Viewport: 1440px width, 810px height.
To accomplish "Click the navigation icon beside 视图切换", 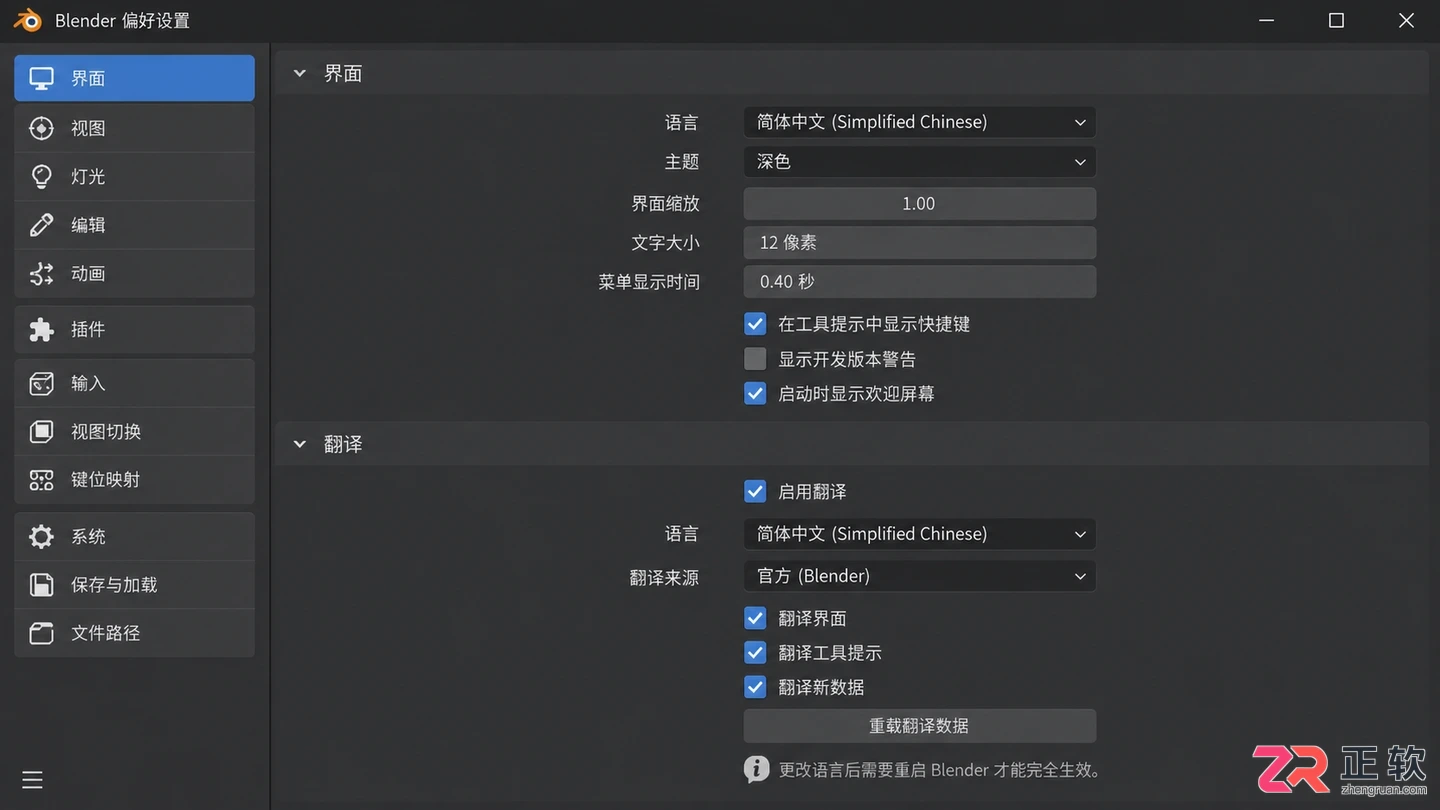I will coord(41,432).
